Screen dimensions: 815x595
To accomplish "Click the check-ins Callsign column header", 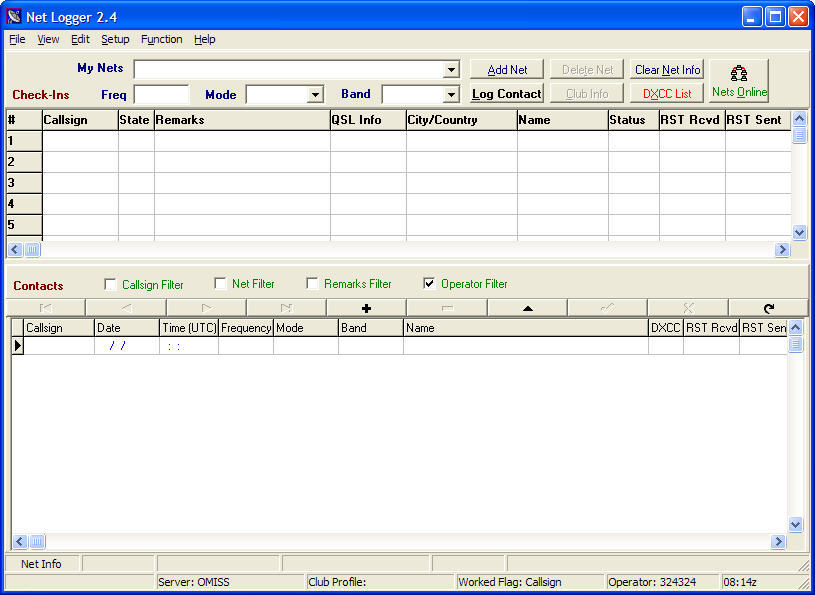I will tap(80, 120).
